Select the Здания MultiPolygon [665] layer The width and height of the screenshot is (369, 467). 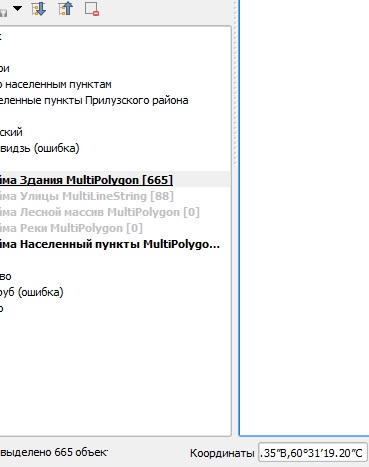coord(86,180)
